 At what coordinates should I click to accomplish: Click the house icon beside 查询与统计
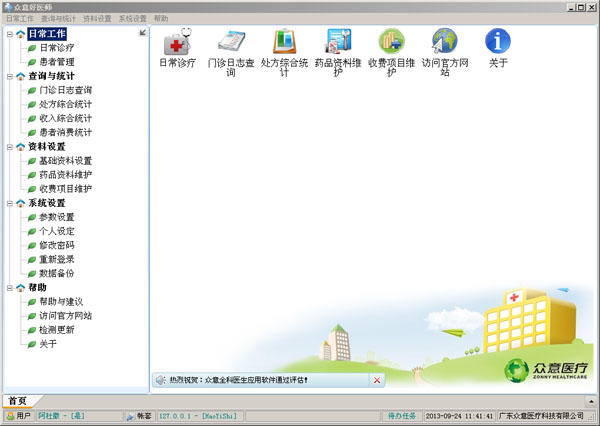(21, 77)
